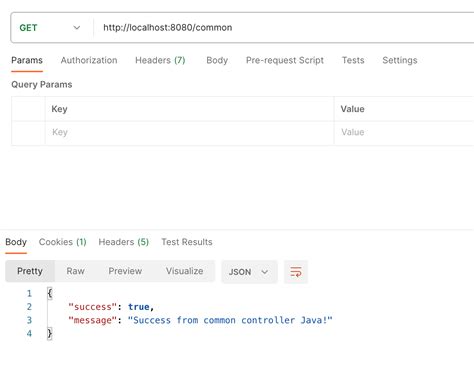
Task: Click the Query Params heading
Action: coord(42,85)
